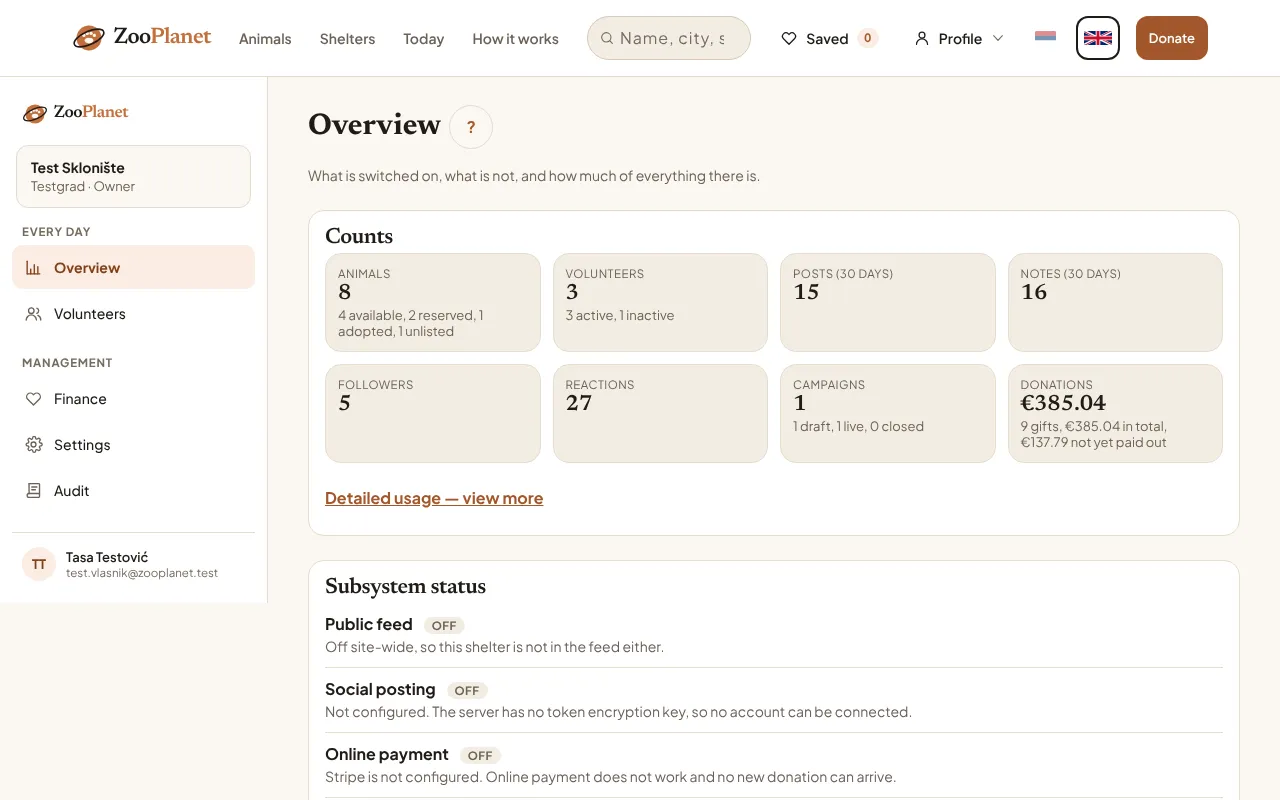Click the Counts heading
This screenshot has height=800, width=1280.
point(359,236)
